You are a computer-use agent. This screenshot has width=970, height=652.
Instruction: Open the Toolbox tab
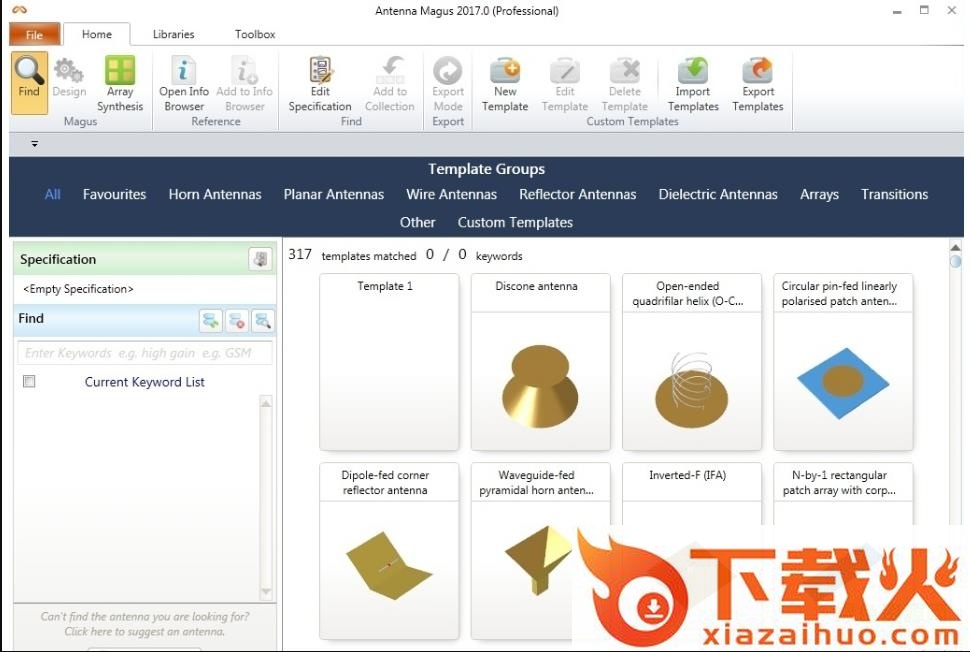coord(255,35)
